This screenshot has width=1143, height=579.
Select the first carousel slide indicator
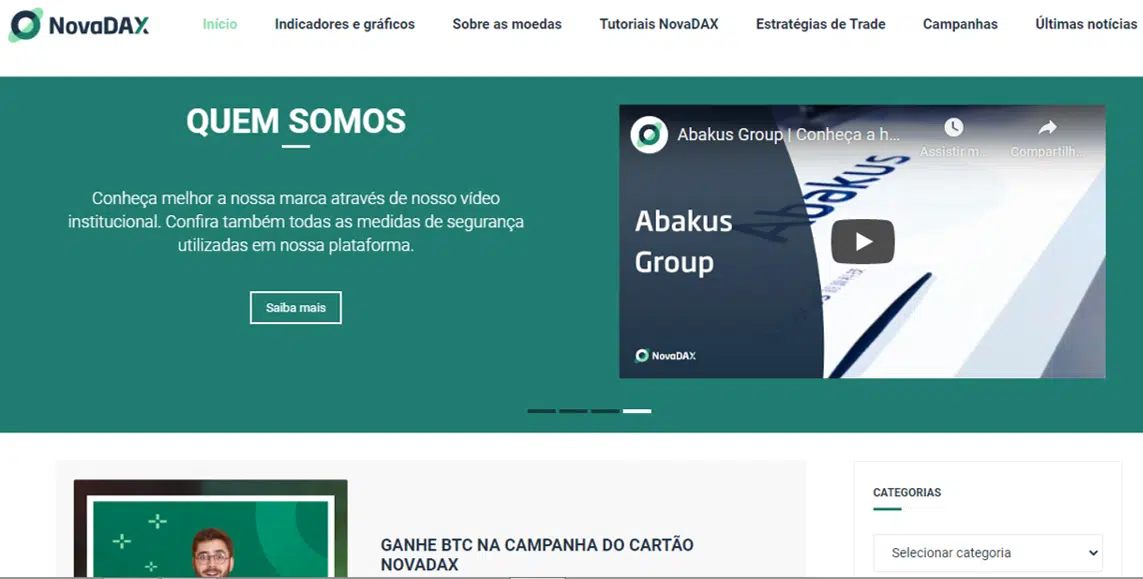542,411
